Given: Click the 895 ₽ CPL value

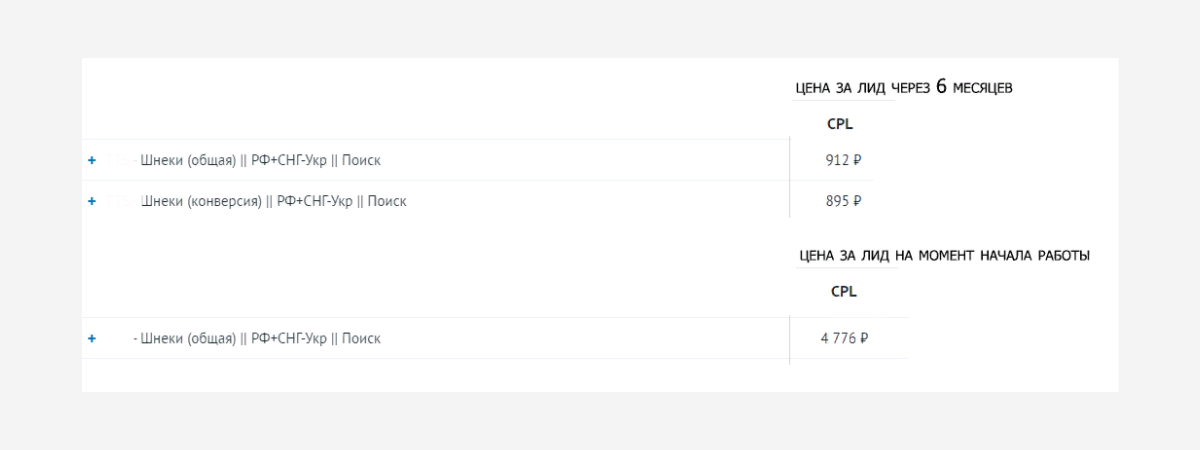Looking at the screenshot, I should (x=843, y=201).
